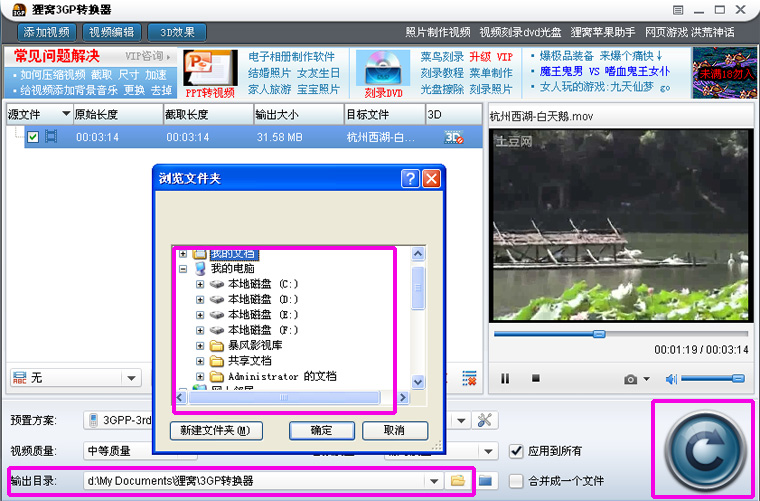This screenshot has width=760, height=501.
Task: Open 照片制作视频 link
Action: [438, 32]
